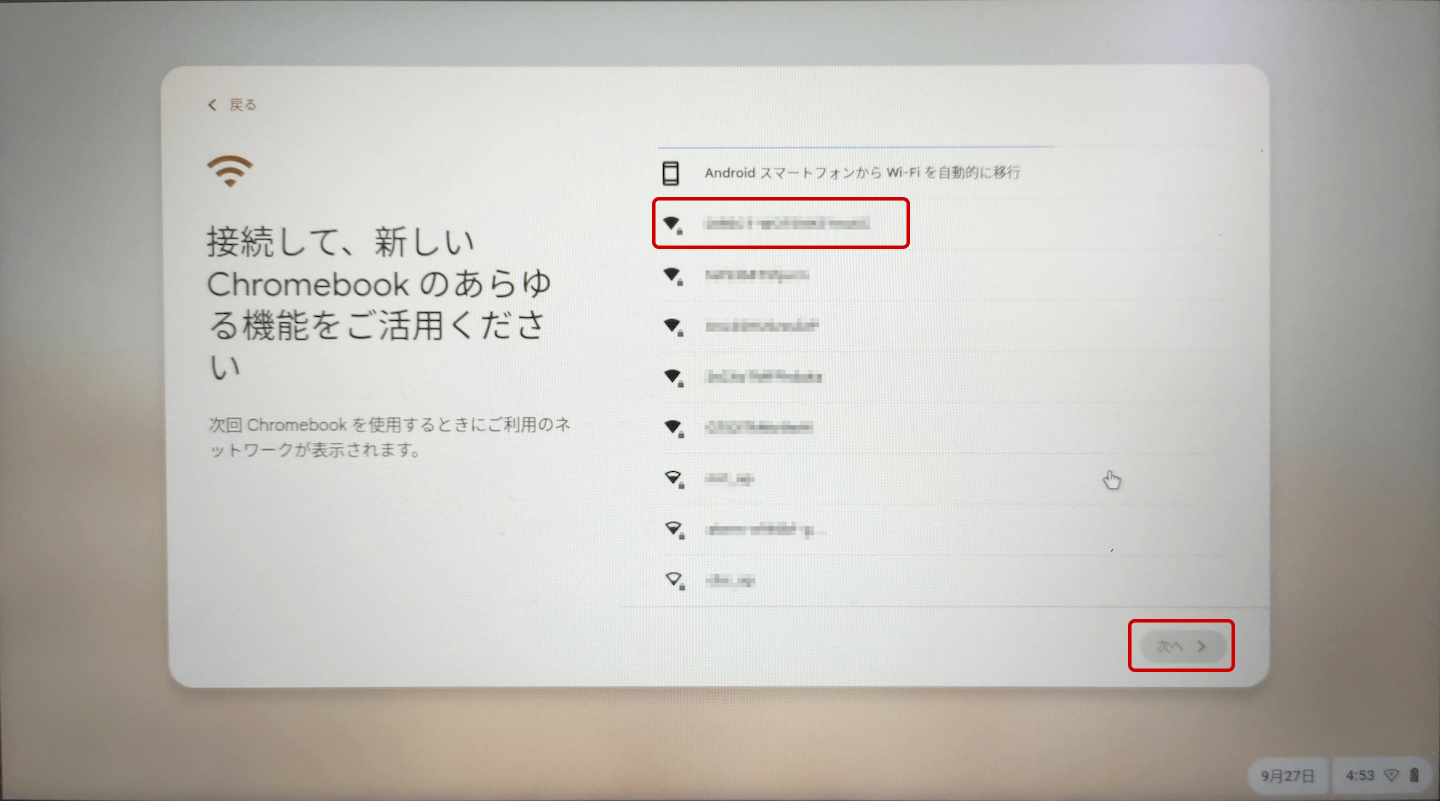Click the back chevron arrow beside 戻る
Viewport: 1440px width, 801px height.
212,105
